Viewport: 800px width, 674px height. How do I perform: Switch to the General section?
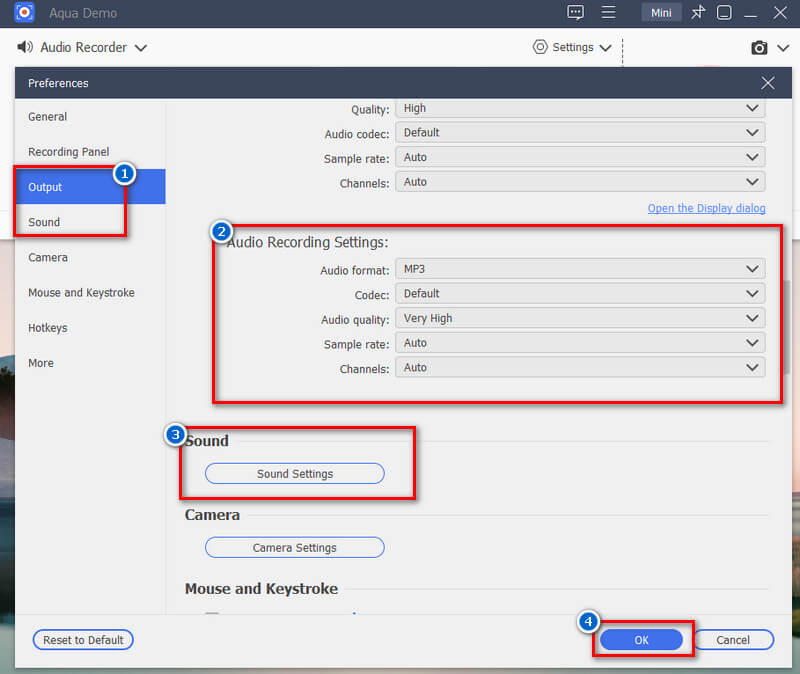point(47,117)
